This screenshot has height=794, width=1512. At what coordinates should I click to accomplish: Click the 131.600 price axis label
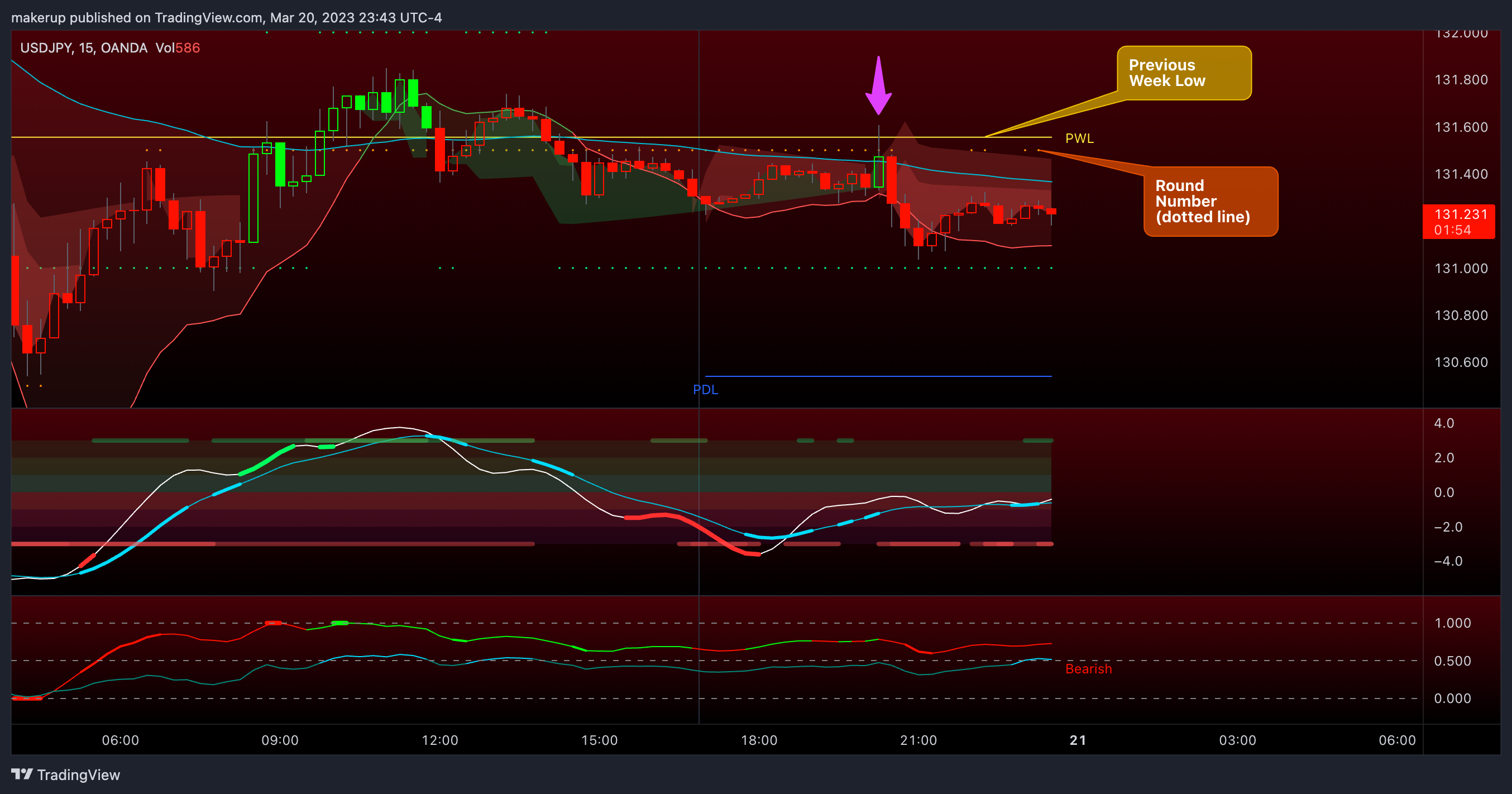[x=1461, y=127]
